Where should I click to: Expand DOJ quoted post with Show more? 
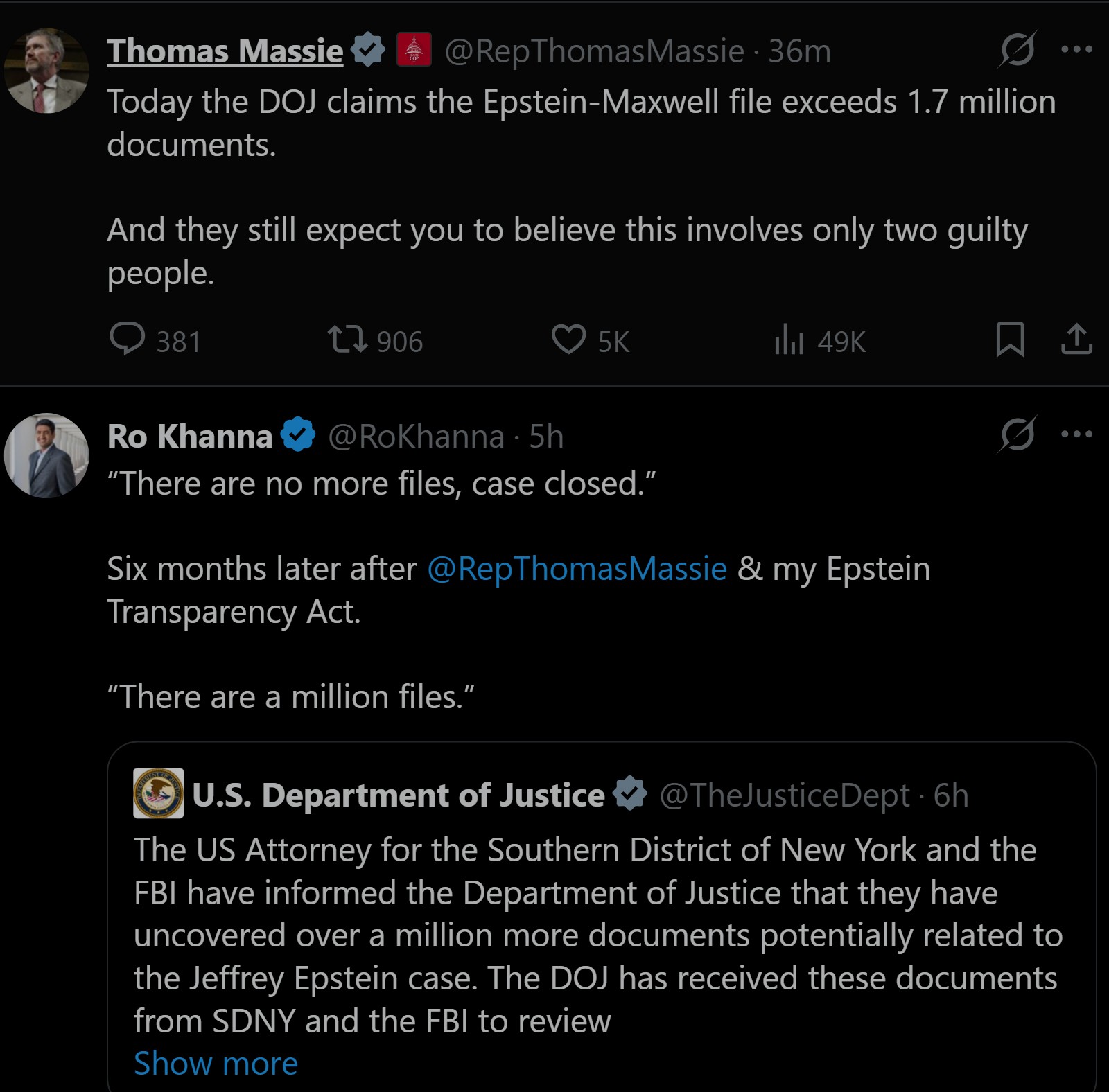click(216, 1063)
